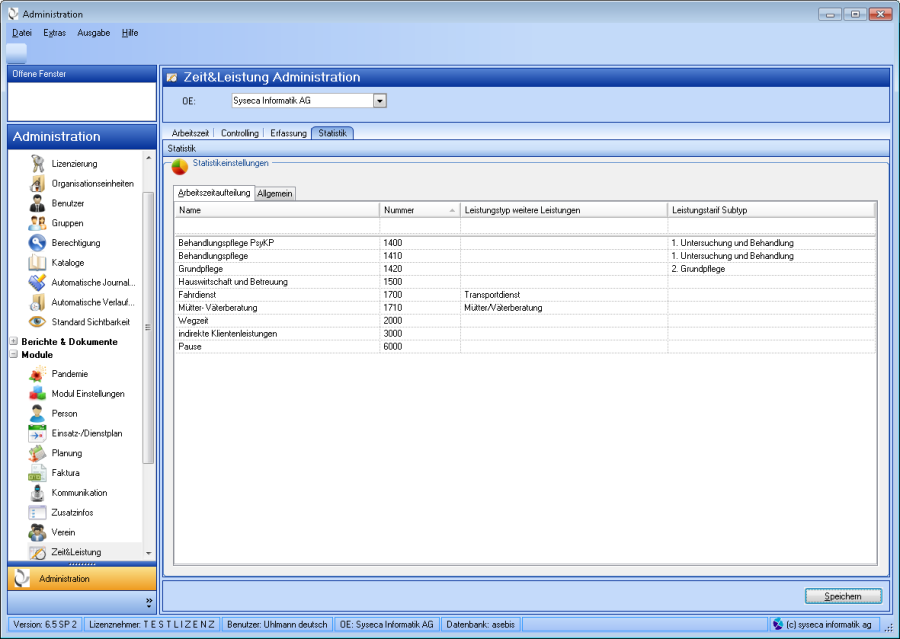The image size is (900, 639).
Task: Open the Einsatz-/Dienstplan calendar icon
Action: coord(37,433)
